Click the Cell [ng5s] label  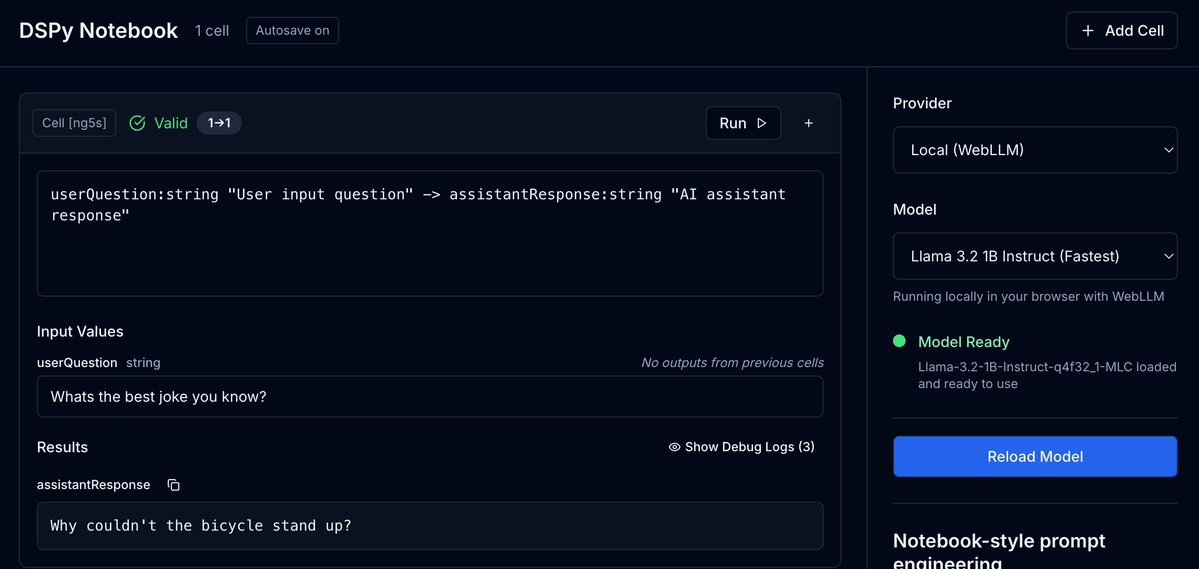(x=74, y=123)
